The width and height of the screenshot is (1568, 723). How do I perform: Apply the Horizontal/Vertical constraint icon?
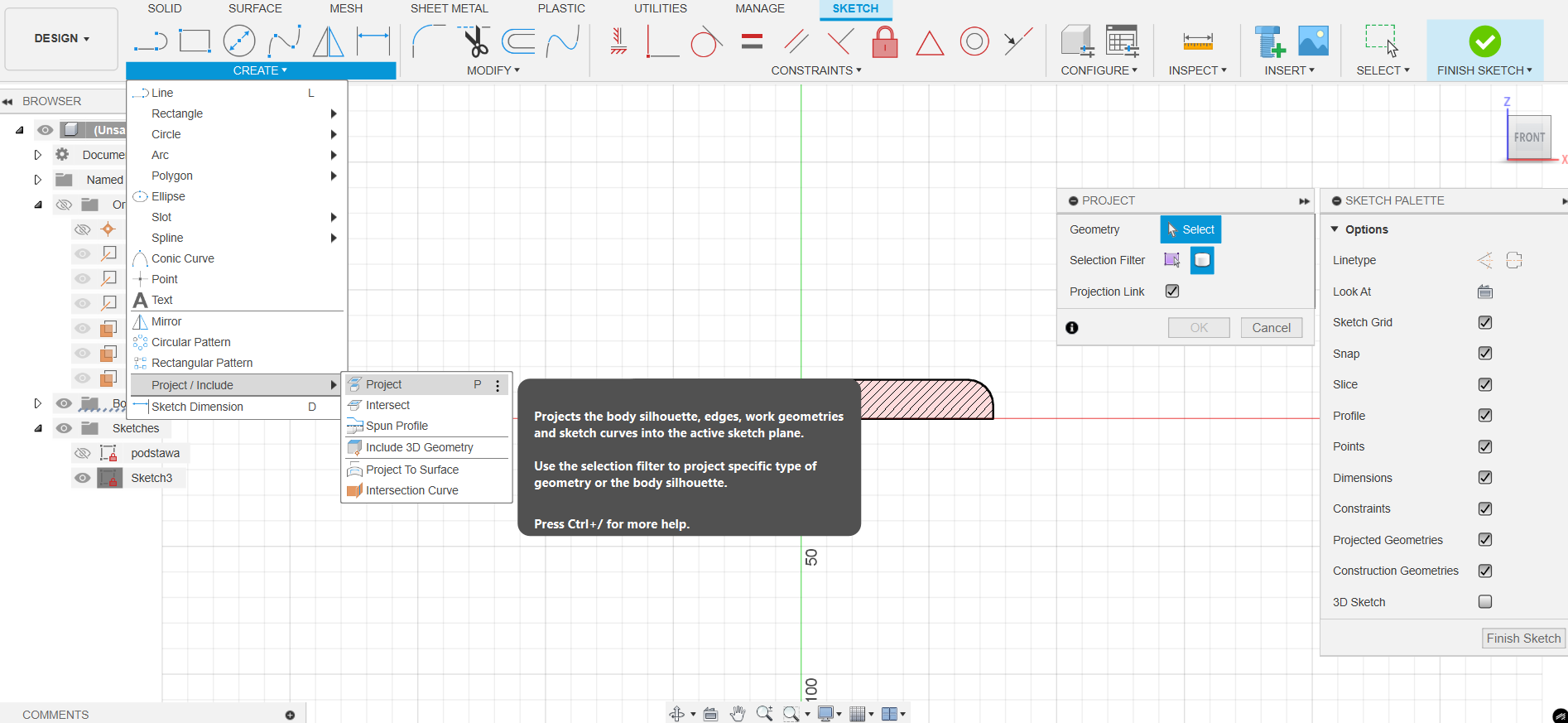pos(618,41)
